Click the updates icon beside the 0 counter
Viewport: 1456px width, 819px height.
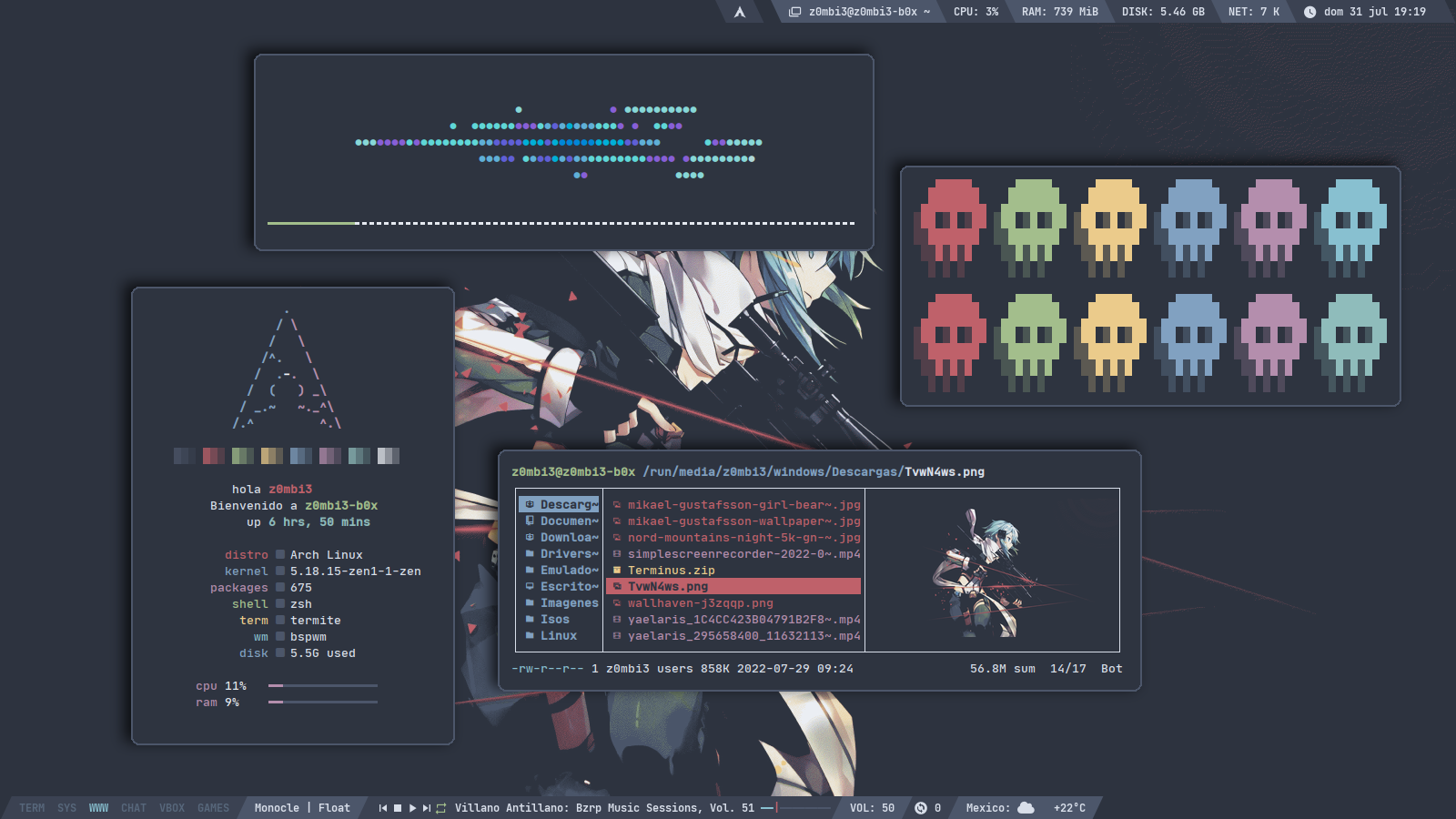[x=921, y=808]
